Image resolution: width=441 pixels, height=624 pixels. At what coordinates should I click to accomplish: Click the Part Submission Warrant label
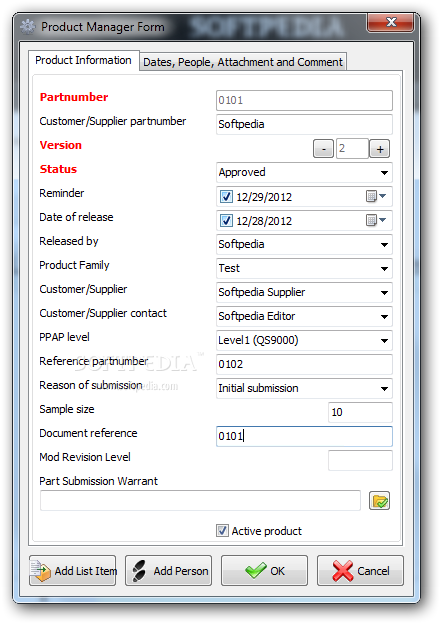tap(99, 481)
